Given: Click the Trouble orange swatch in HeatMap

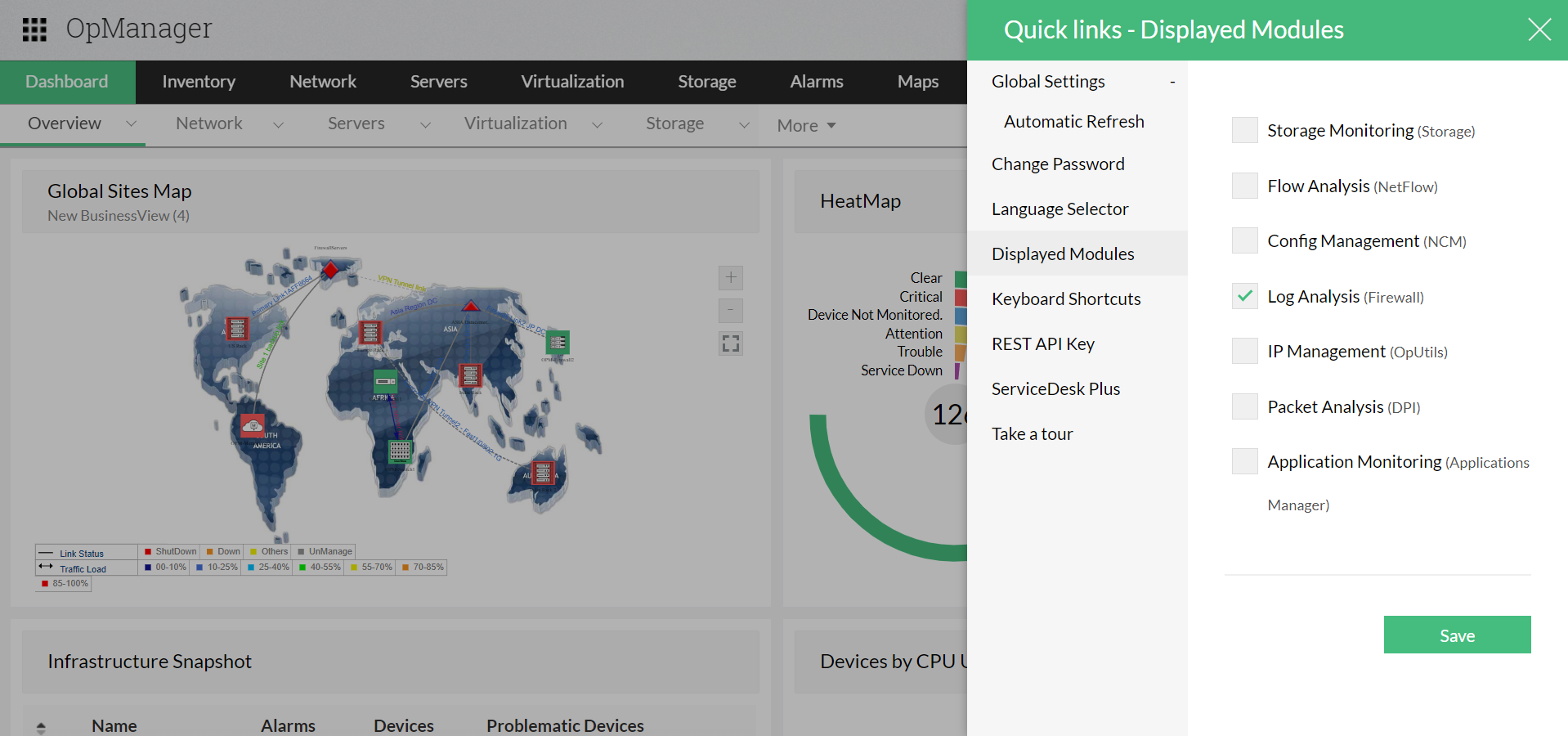Looking at the screenshot, I should pyautogui.click(x=961, y=352).
